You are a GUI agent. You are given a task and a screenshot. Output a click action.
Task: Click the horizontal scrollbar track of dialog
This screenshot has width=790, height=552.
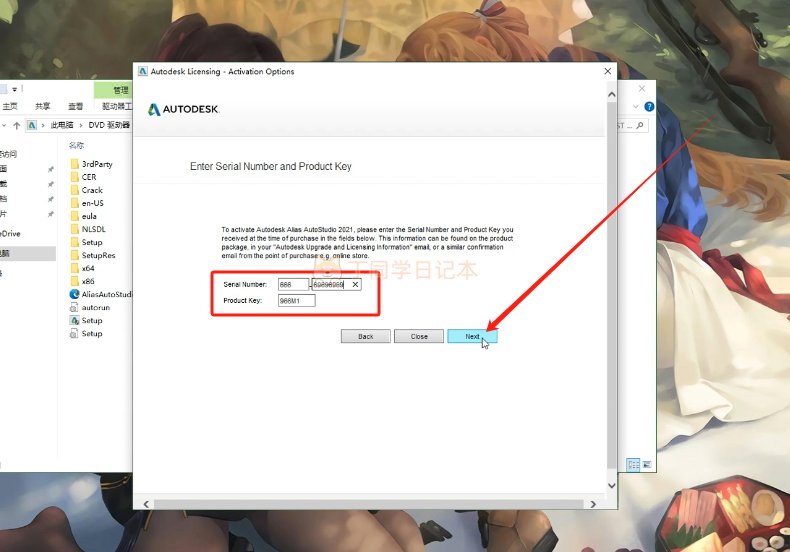[369, 504]
